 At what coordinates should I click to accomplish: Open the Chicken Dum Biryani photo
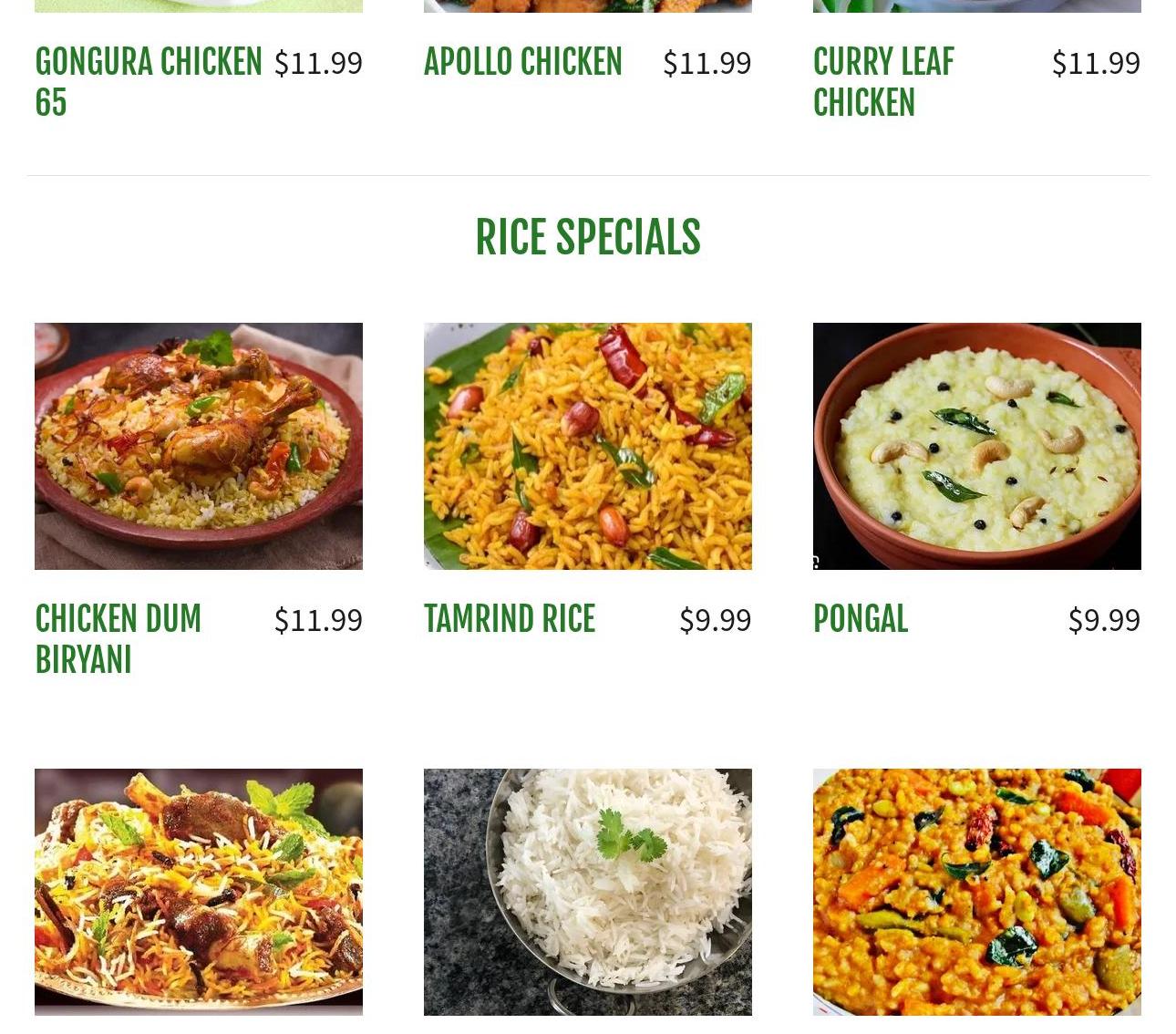199,446
